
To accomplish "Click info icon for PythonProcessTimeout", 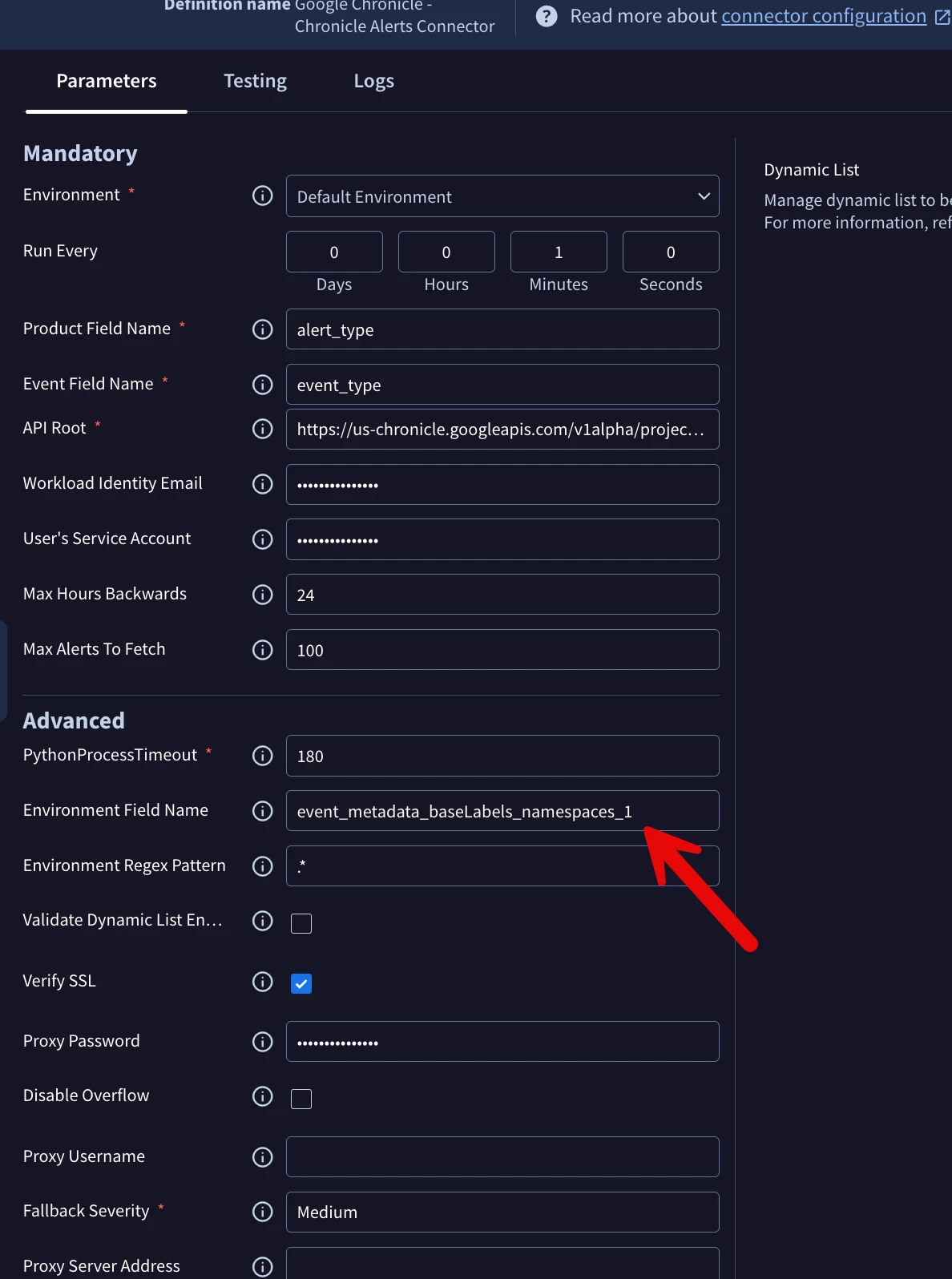I will [x=263, y=756].
